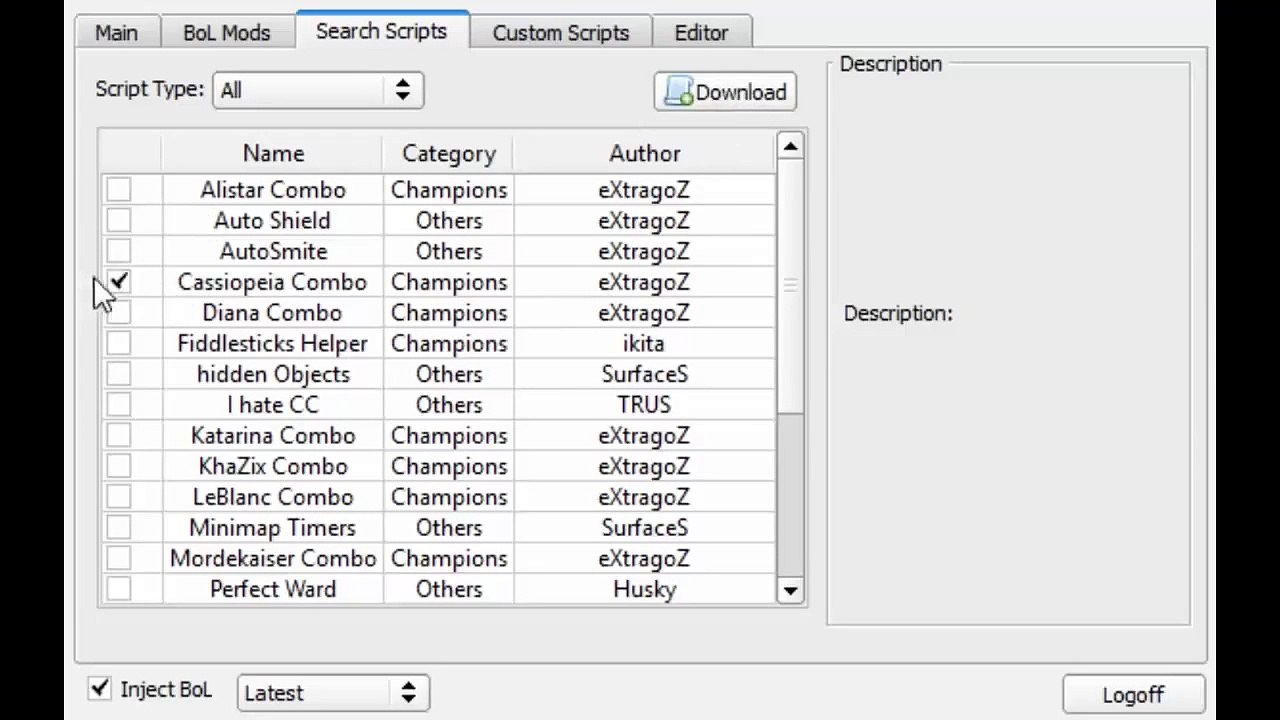The height and width of the screenshot is (720, 1280).
Task: Click the script list scrollbar thumb
Action: [x=790, y=286]
